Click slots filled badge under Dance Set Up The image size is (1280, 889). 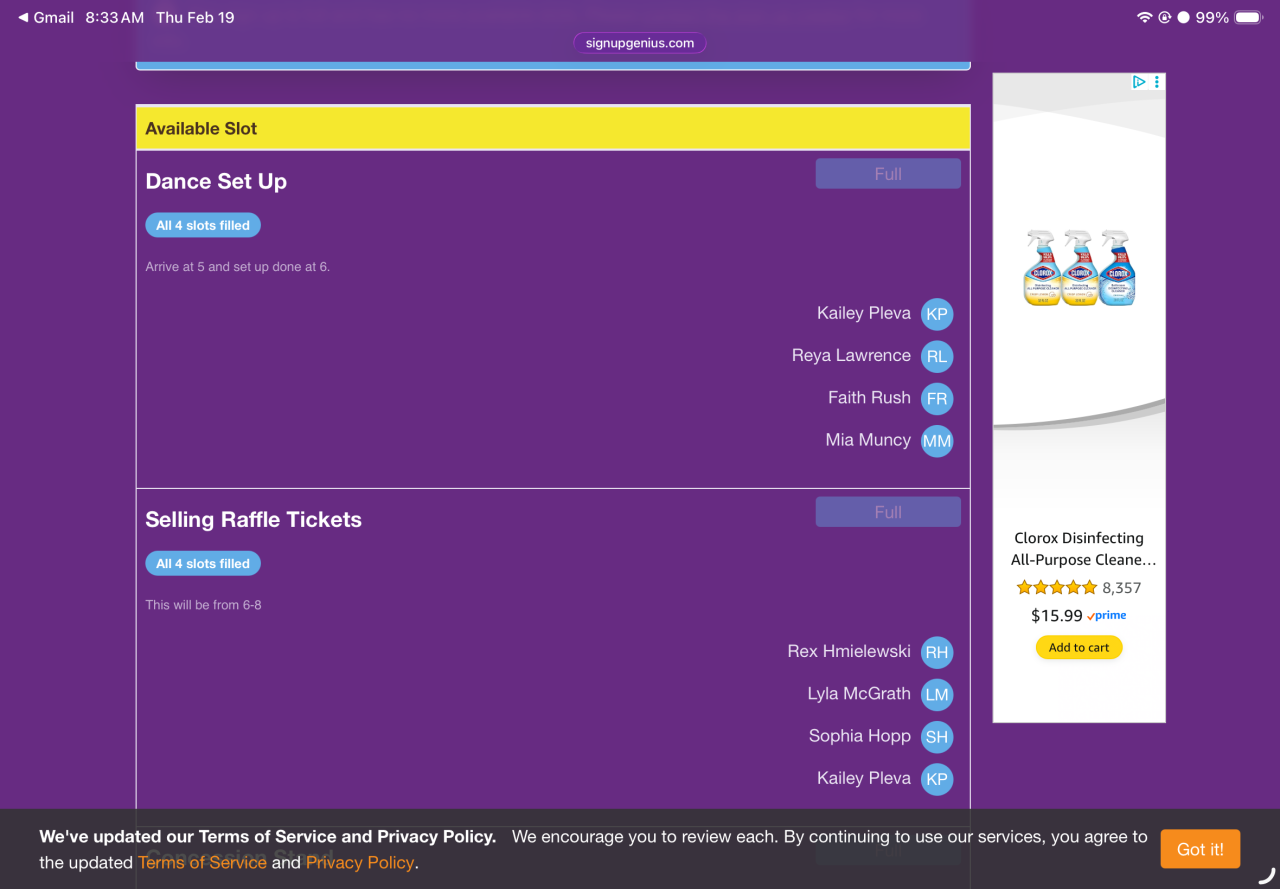point(203,225)
